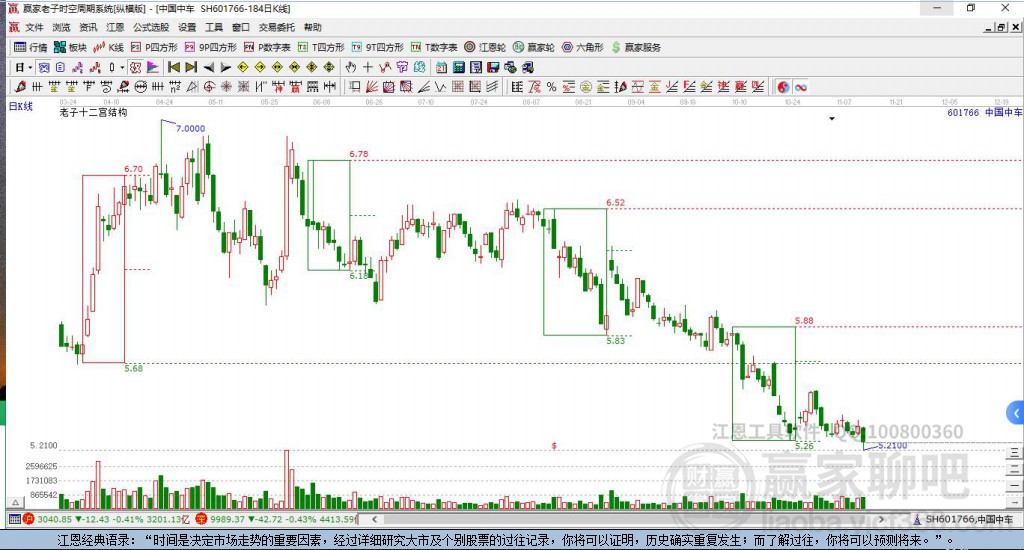This screenshot has height=550, width=1024.
Task: Restore the inner document window
Action: [1001, 27]
